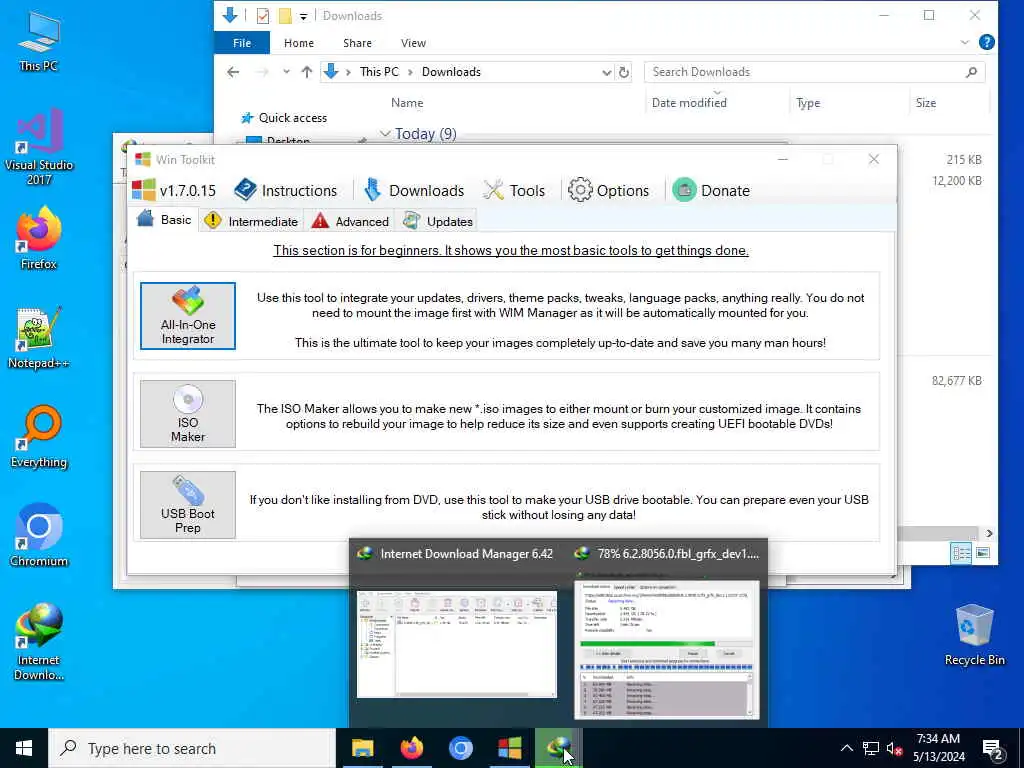Open Home ribbon tab in File Explorer
Viewport: 1024px width, 768px height.
pos(298,43)
